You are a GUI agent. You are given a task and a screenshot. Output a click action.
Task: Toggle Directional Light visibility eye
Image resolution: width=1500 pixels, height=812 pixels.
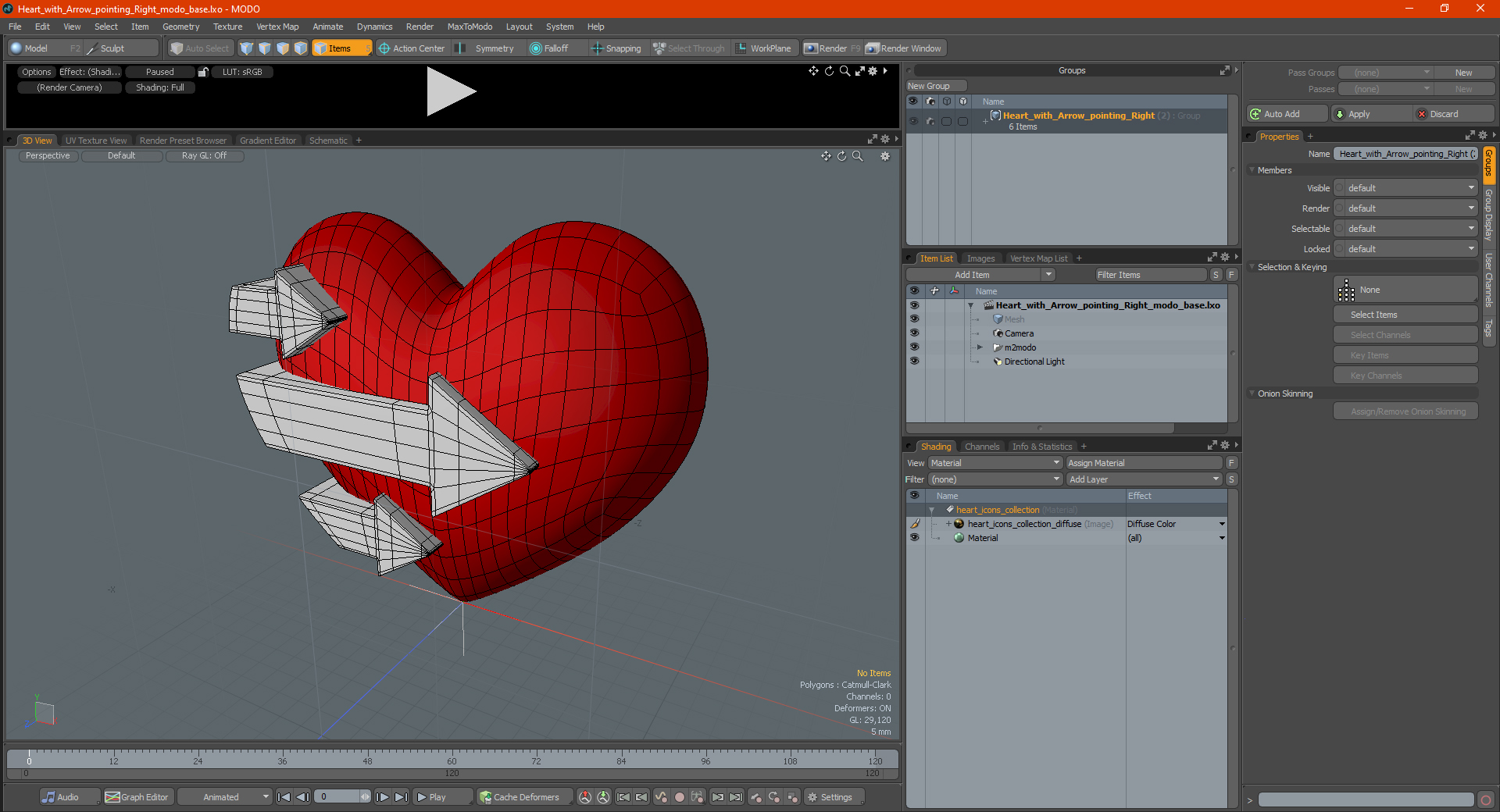click(914, 361)
